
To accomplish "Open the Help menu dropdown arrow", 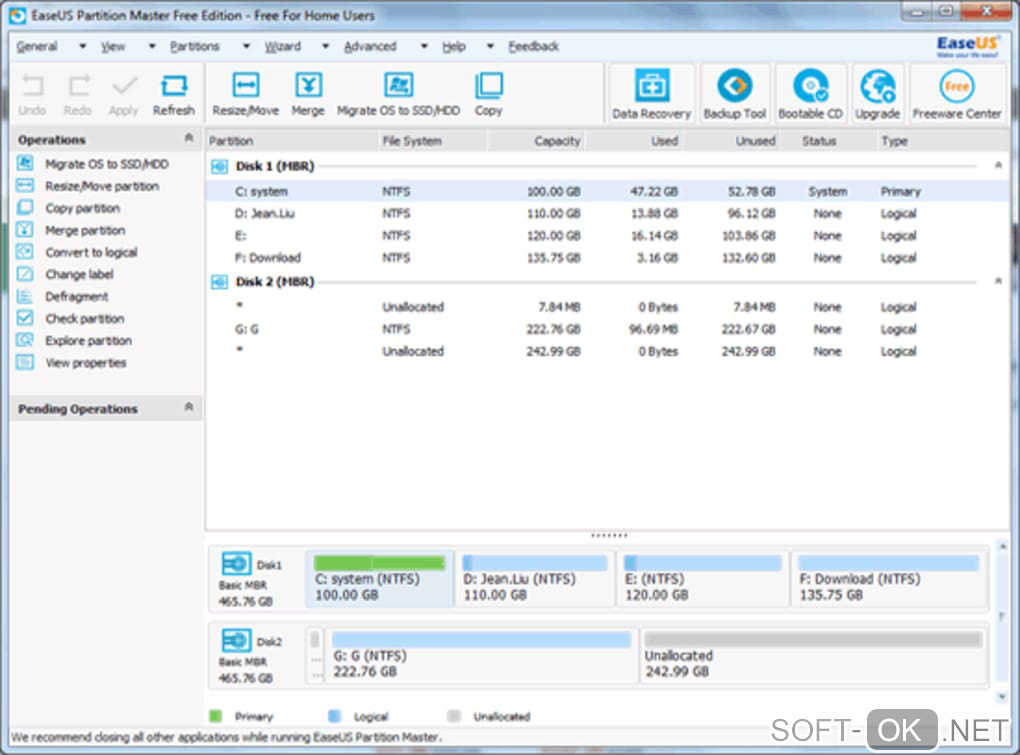I will coord(490,46).
